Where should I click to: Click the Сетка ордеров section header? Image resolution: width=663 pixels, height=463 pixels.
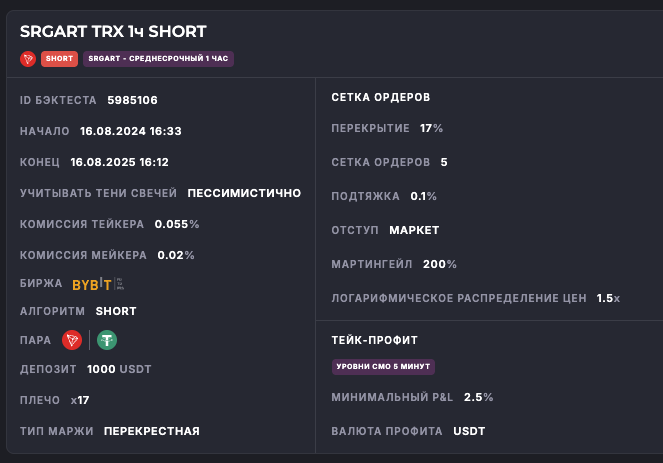[x=381, y=98]
